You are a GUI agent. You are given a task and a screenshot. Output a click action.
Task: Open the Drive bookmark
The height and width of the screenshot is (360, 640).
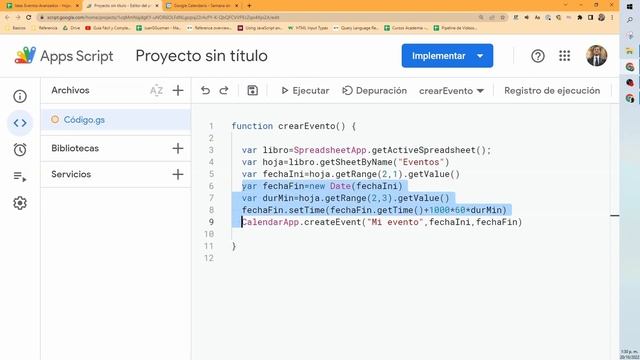[x=72, y=28]
